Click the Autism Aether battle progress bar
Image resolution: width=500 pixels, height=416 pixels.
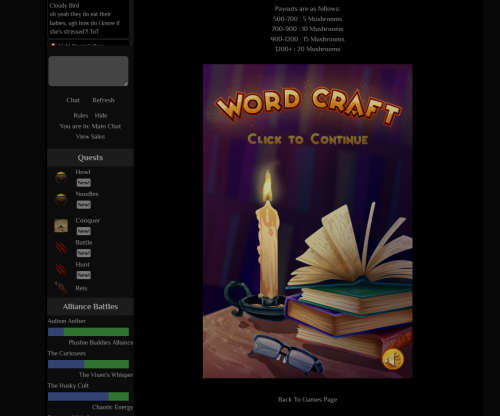88,332
